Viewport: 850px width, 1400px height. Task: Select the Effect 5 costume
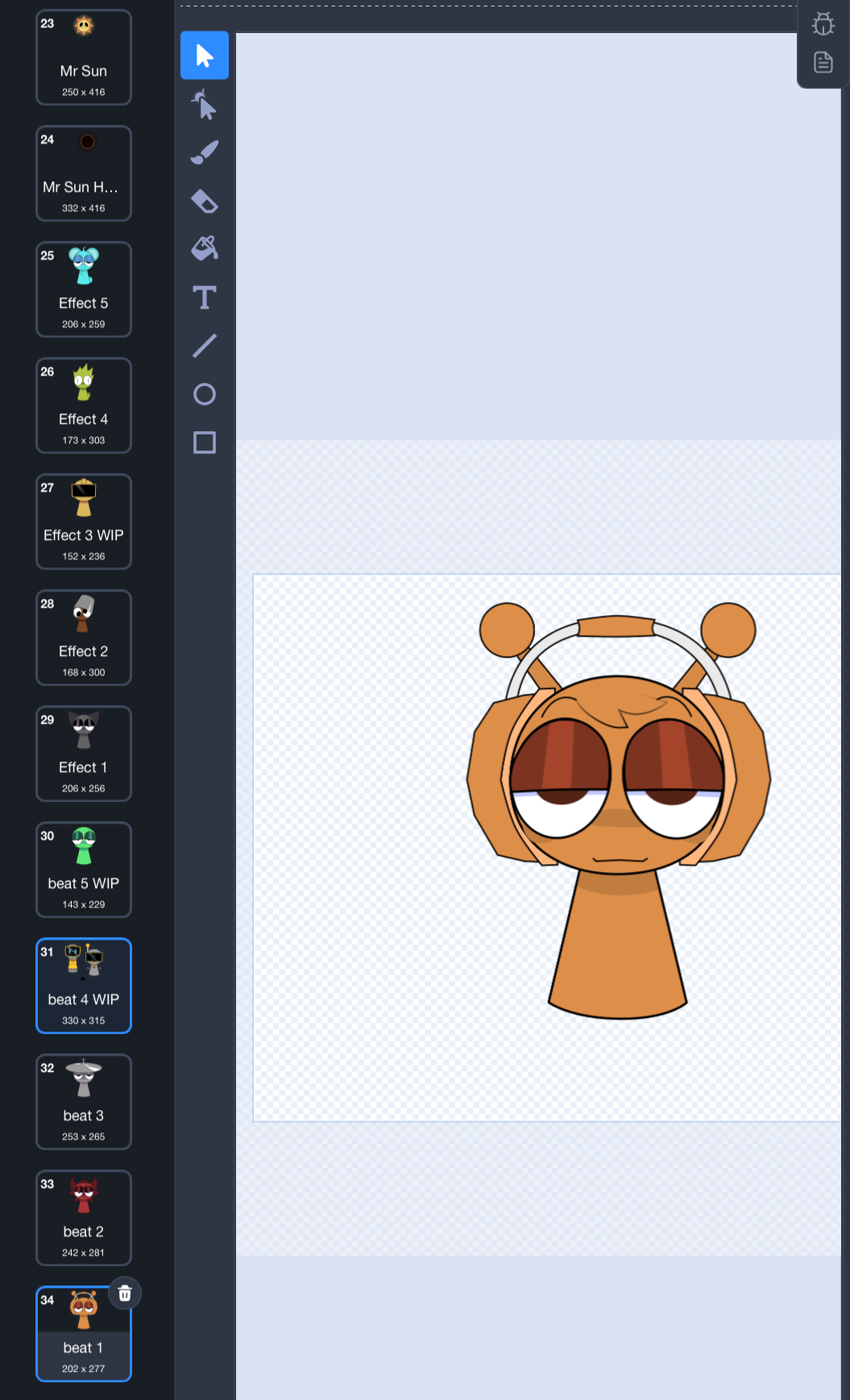(x=84, y=289)
